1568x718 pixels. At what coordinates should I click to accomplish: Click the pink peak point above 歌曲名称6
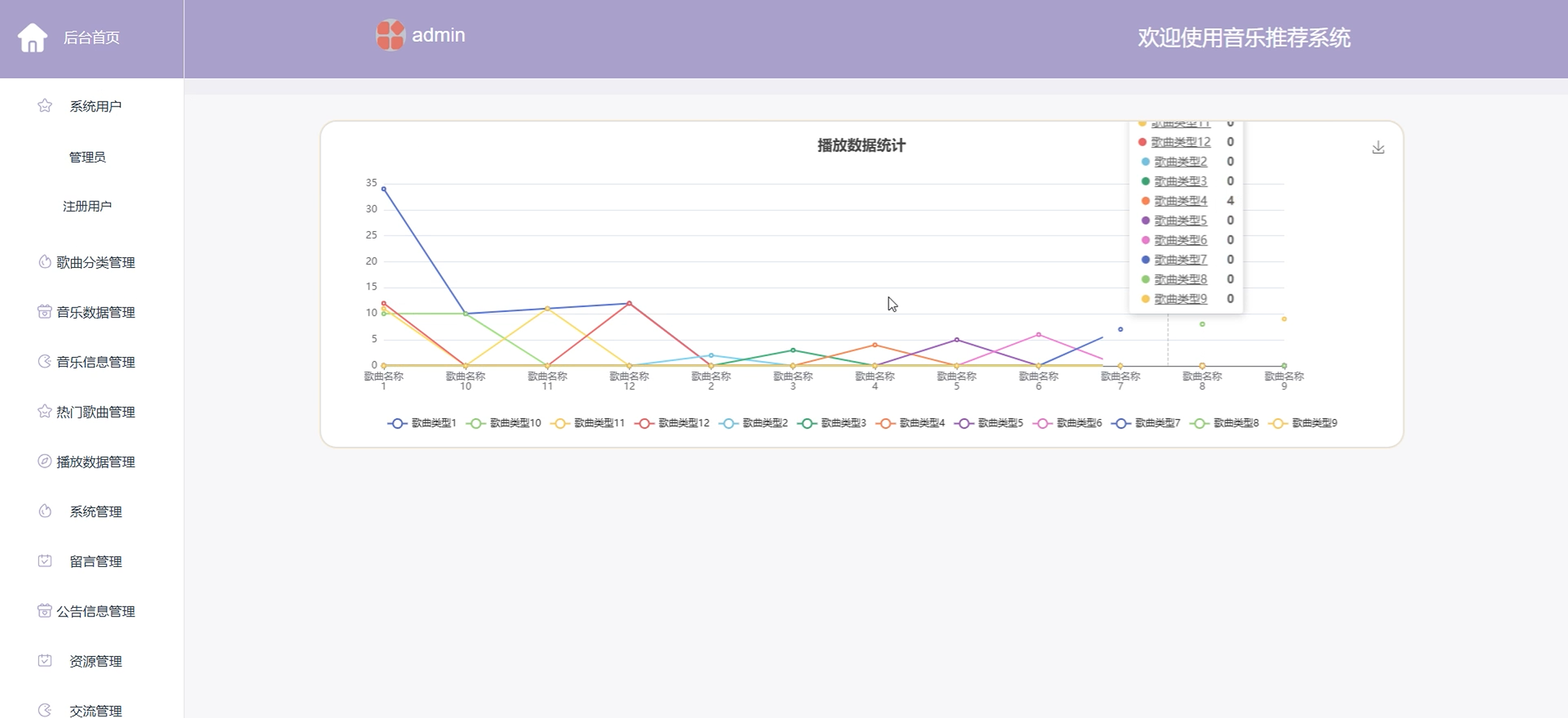tap(1039, 334)
